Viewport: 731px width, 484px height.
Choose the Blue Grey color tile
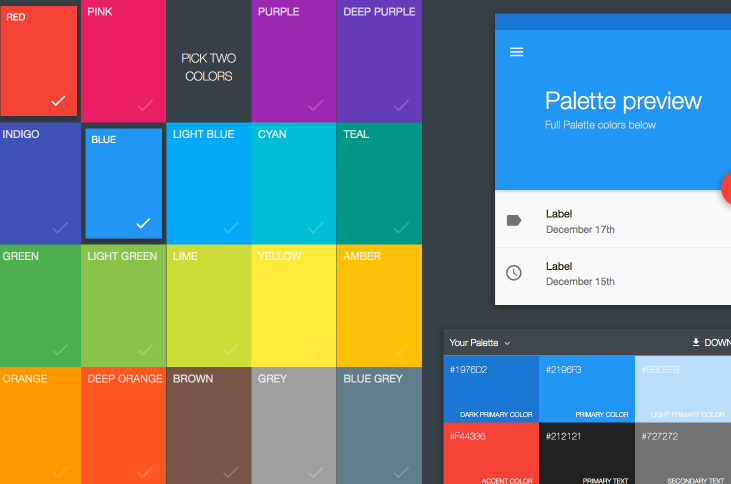[x=379, y=425]
